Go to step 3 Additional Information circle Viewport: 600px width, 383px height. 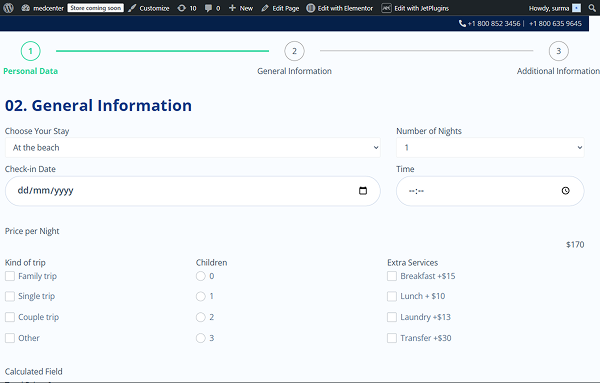click(559, 51)
